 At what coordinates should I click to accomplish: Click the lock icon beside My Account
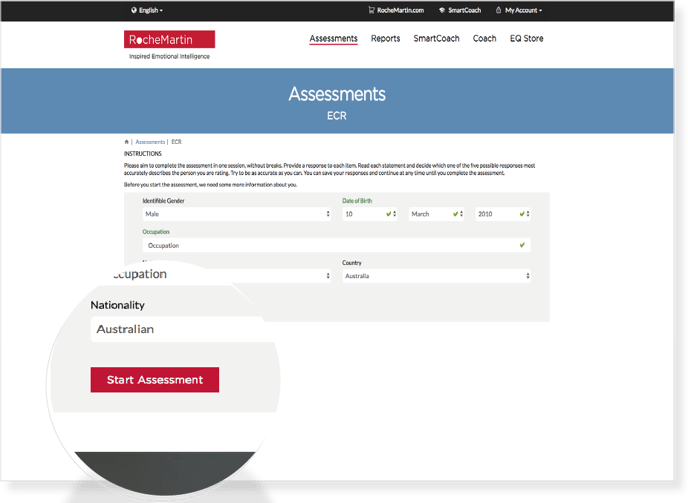[498, 10]
